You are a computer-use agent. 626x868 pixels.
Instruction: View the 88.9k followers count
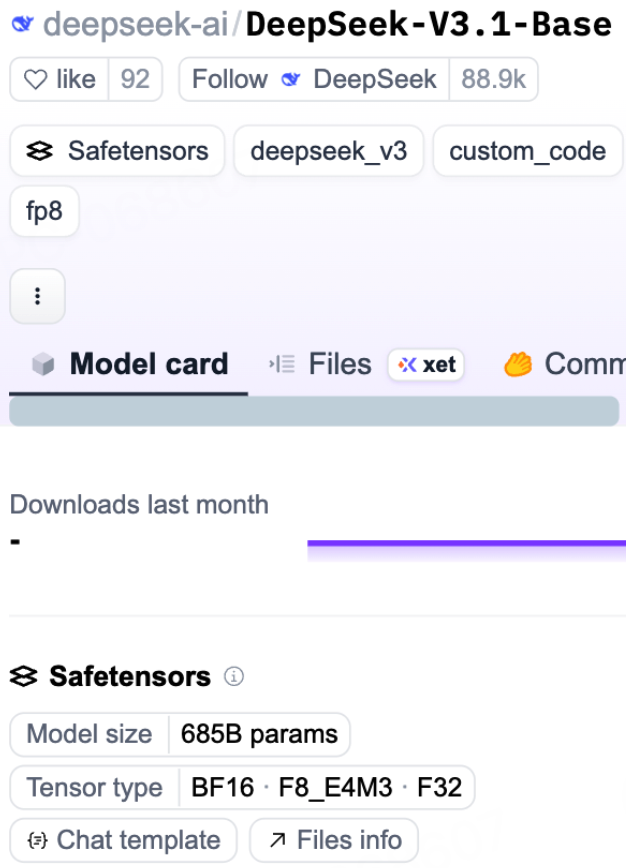tap(493, 80)
